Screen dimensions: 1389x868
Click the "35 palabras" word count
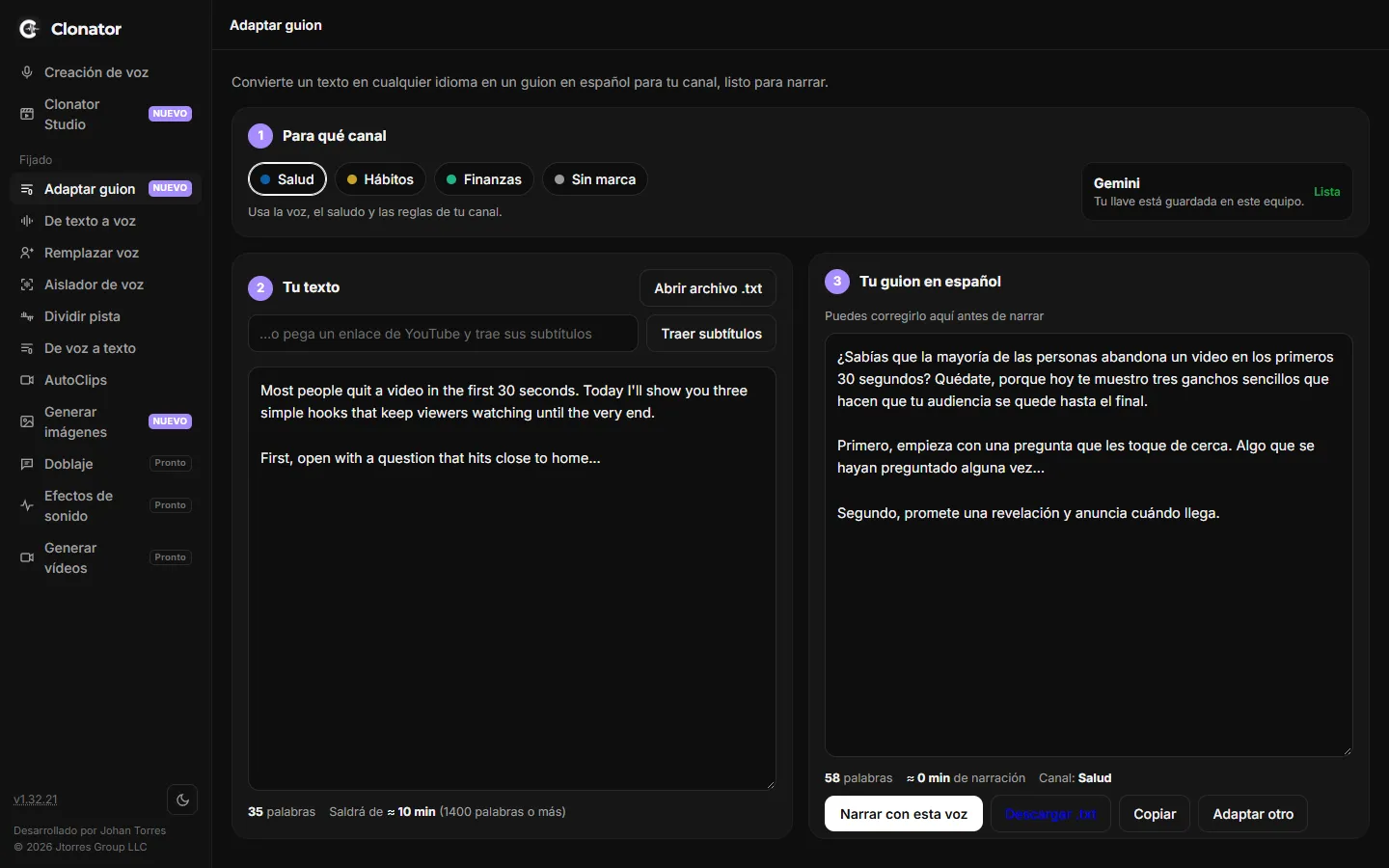tap(282, 812)
